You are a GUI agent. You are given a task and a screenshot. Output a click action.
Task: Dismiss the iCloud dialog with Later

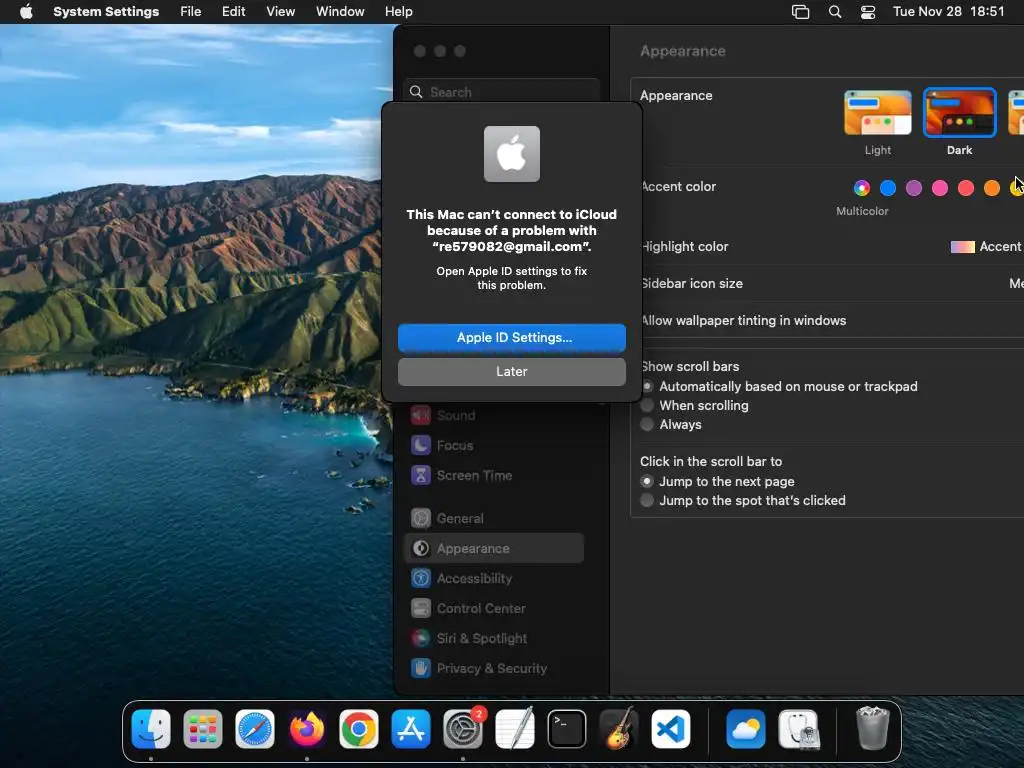pyautogui.click(x=511, y=372)
